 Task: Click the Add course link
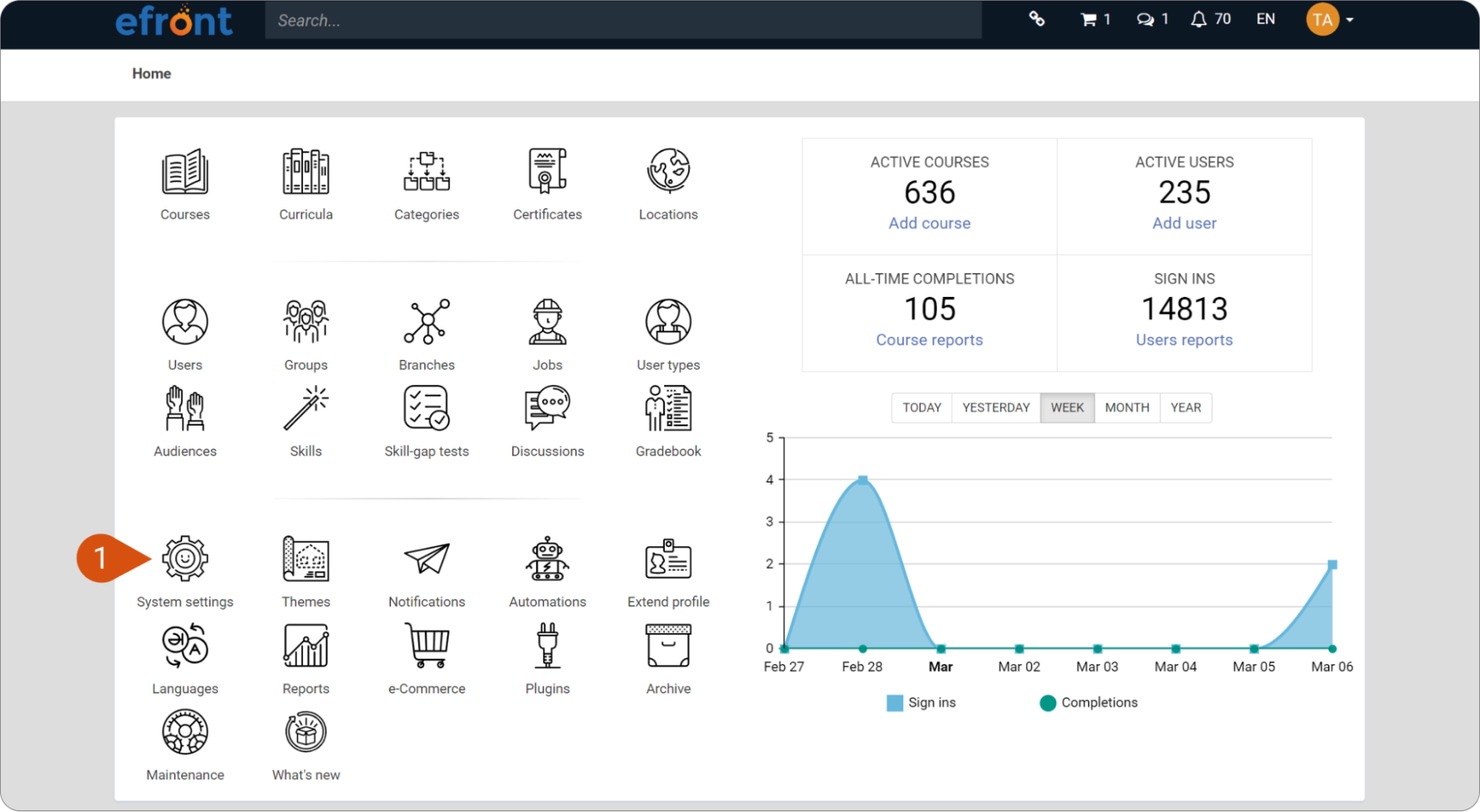coord(929,223)
